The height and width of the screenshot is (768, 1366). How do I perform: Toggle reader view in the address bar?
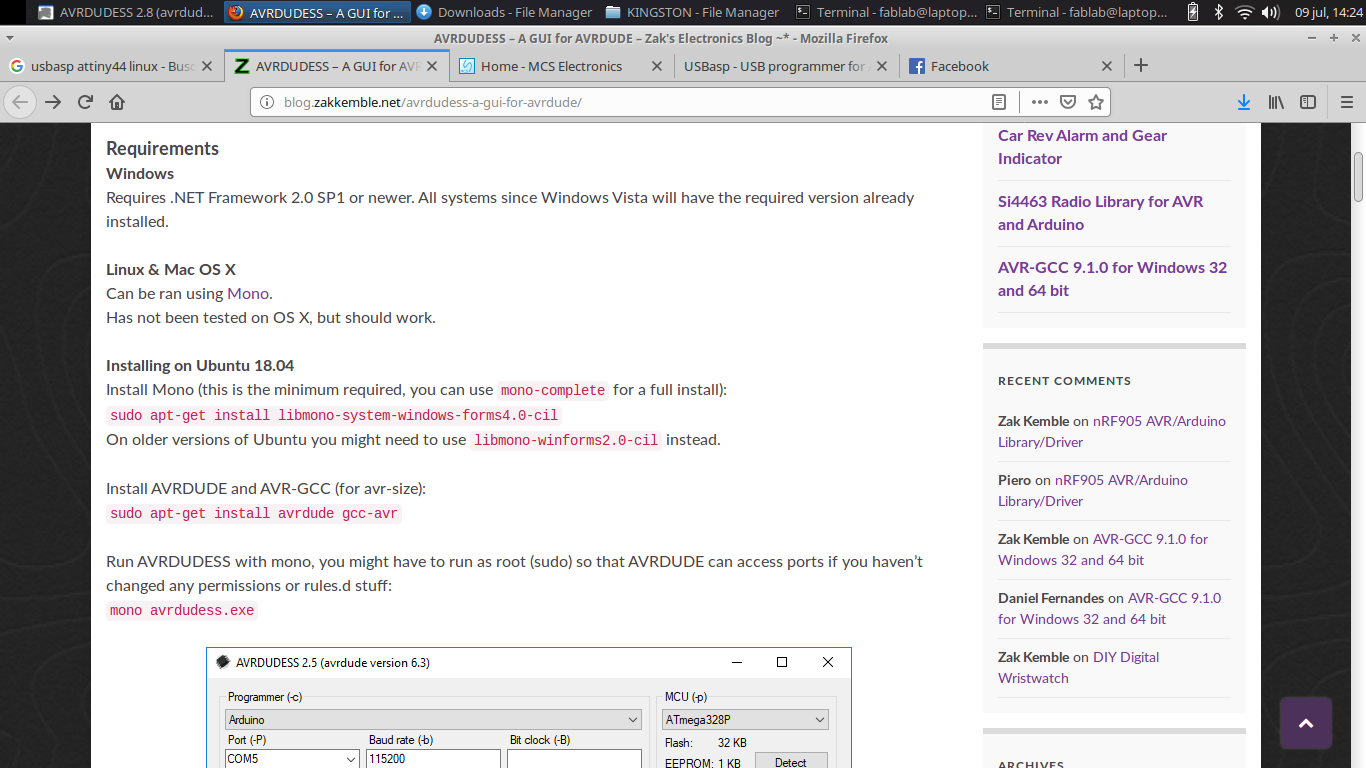click(x=999, y=102)
